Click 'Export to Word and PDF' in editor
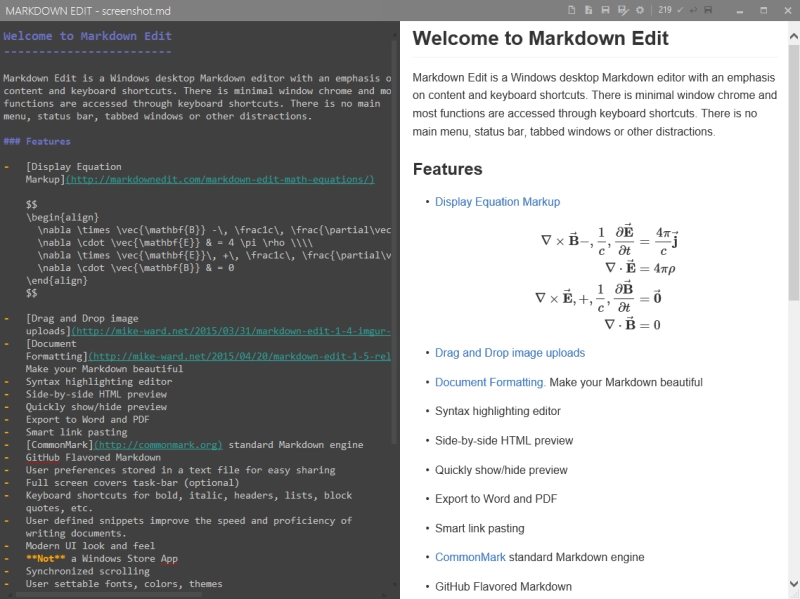Image resolution: width=800 pixels, height=599 pixels. (88, 419)
